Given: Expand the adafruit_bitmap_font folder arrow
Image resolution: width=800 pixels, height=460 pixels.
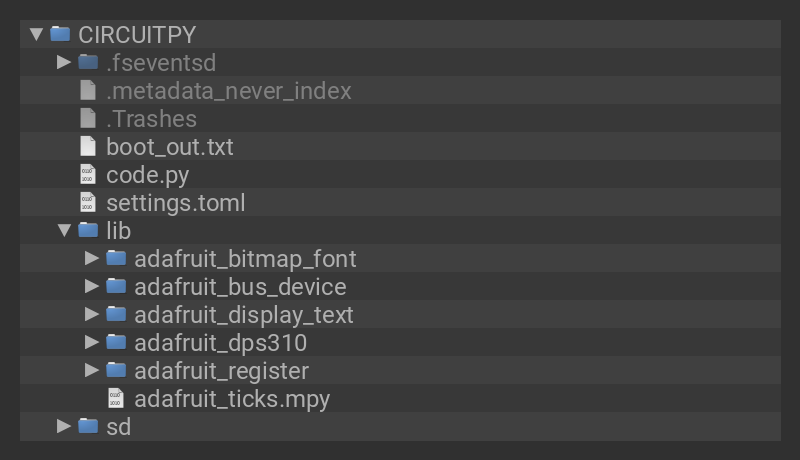Looking at the screenshot, I should click(x=93, y=258).
